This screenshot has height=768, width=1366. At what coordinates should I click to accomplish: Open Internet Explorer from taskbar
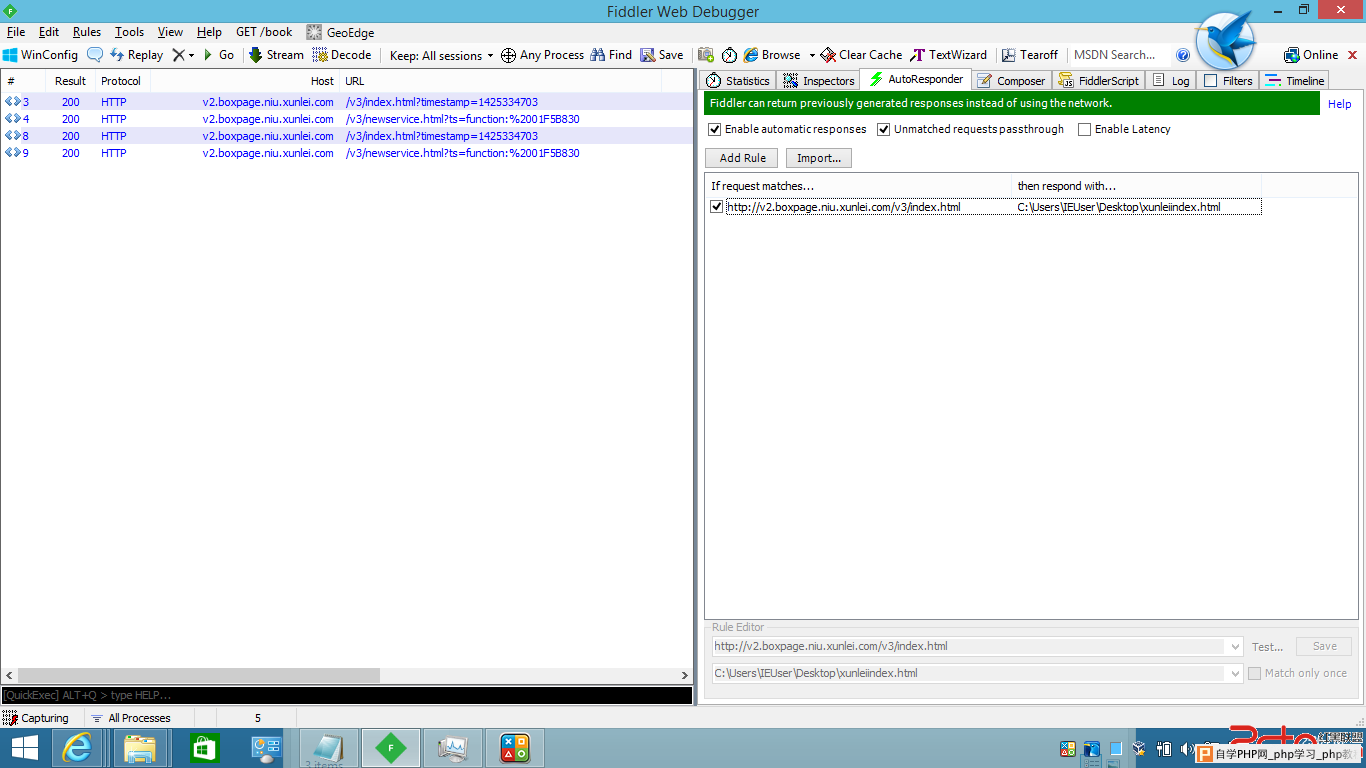click(77, 748)
